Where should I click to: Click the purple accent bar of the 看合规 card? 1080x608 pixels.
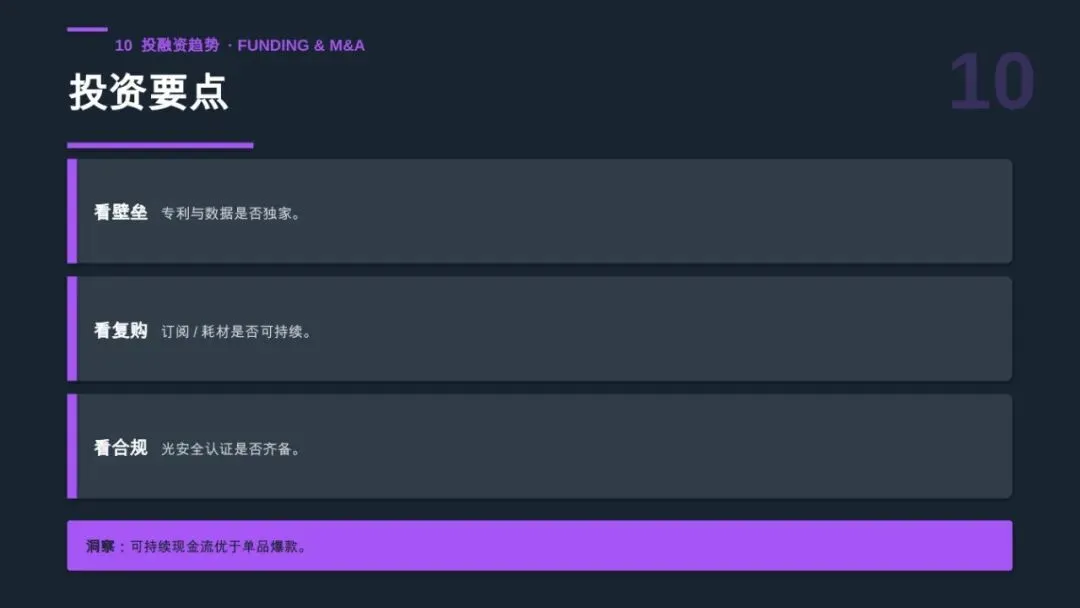click(72, 446)
